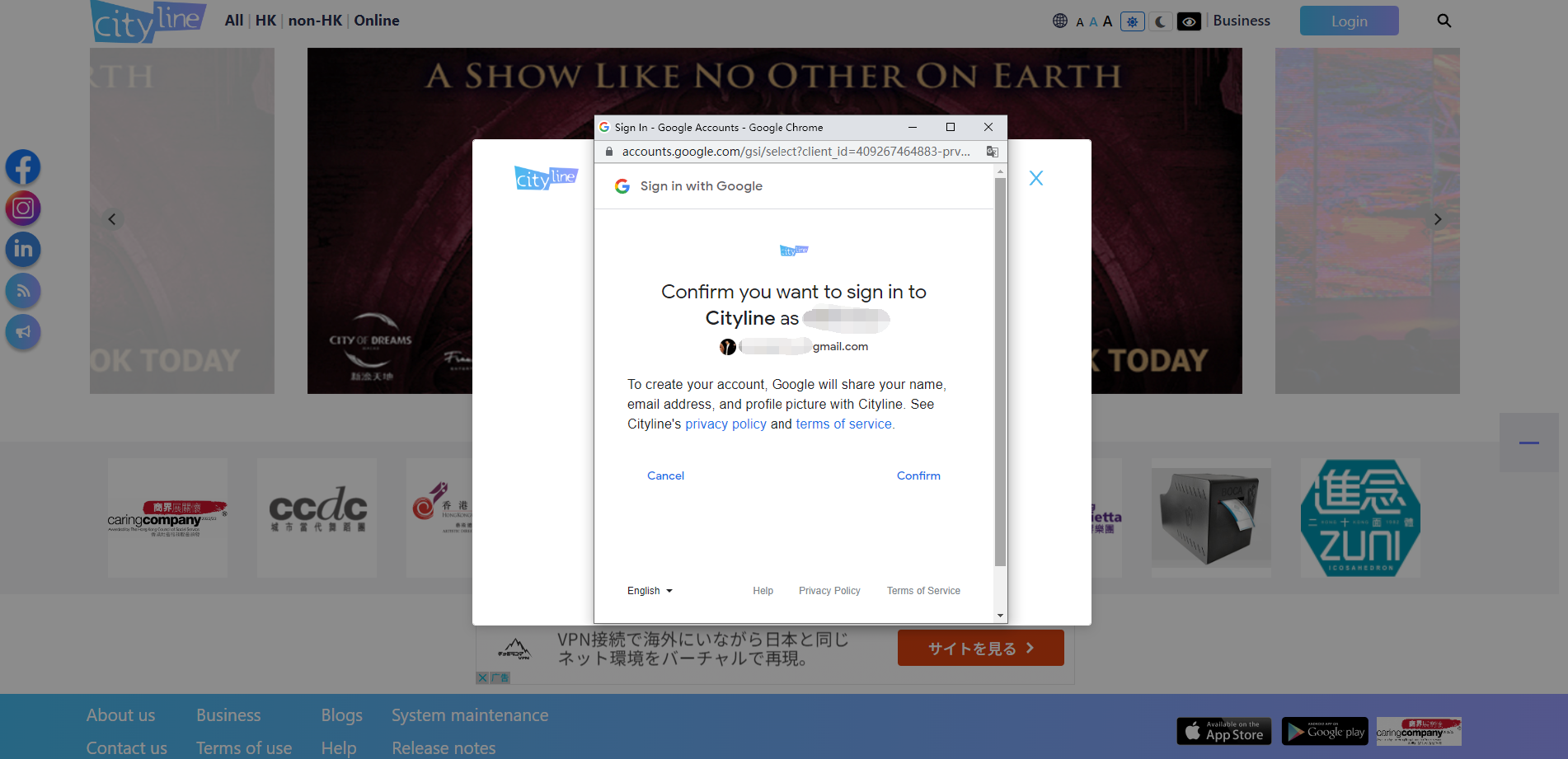Open the Instagram social icon
Screen dimensions: 1568x759
tap(23, 208)
